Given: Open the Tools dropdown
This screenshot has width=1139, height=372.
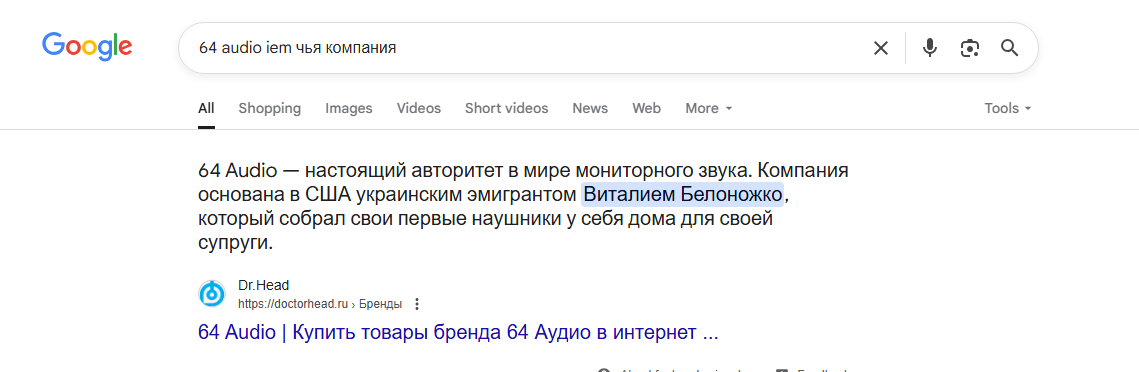Looking at the screenshot, I should pos(1008,108).
